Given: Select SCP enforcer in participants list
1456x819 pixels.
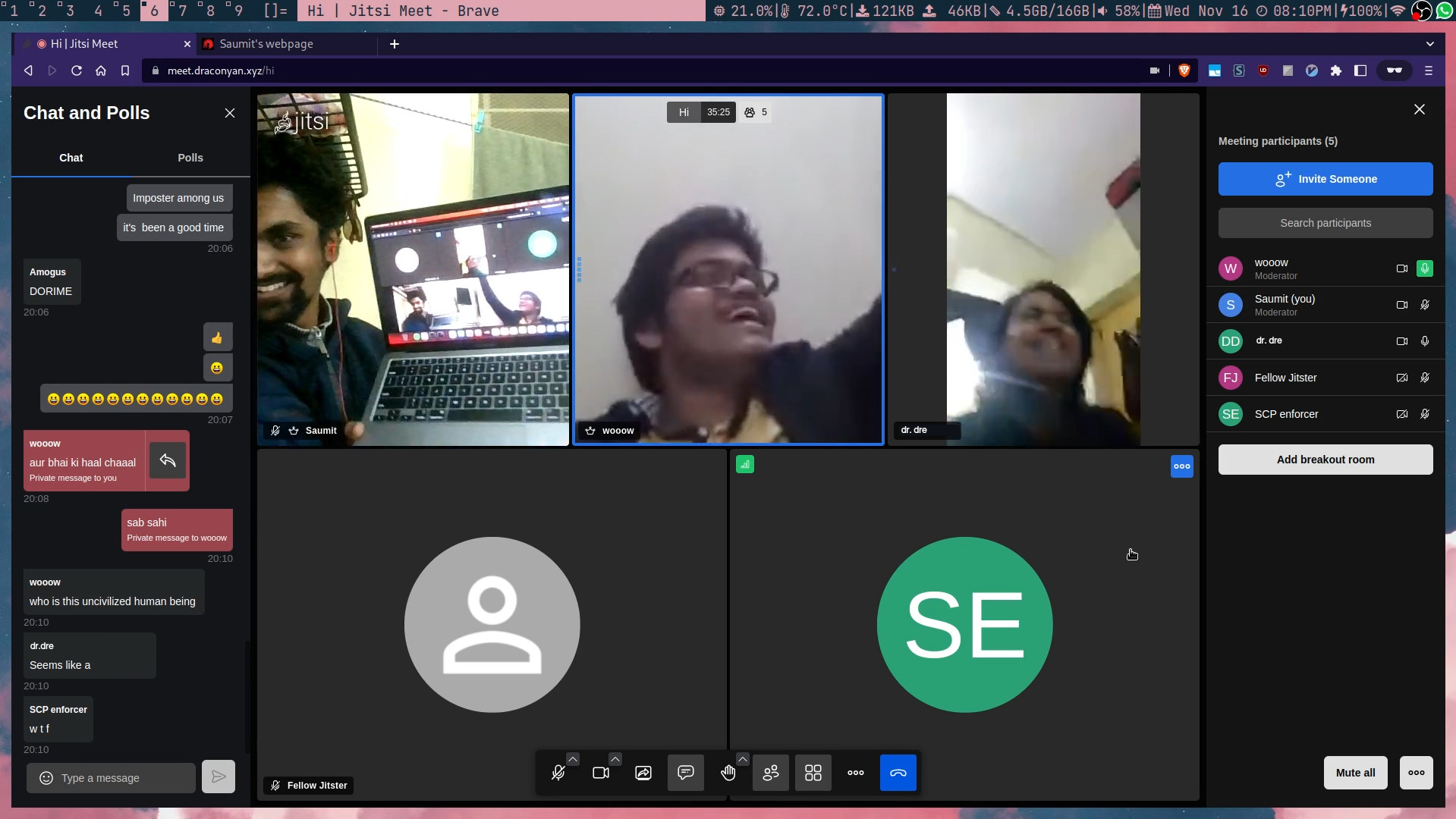Looking at the screenshot, I should (1325, 414).
